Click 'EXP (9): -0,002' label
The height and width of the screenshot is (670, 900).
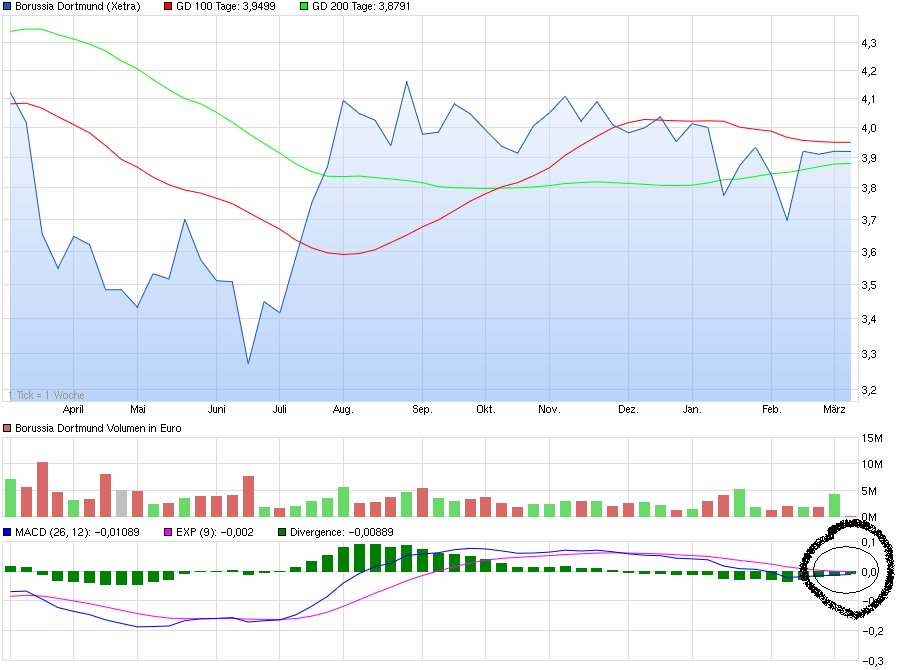(x=215, y=532)
